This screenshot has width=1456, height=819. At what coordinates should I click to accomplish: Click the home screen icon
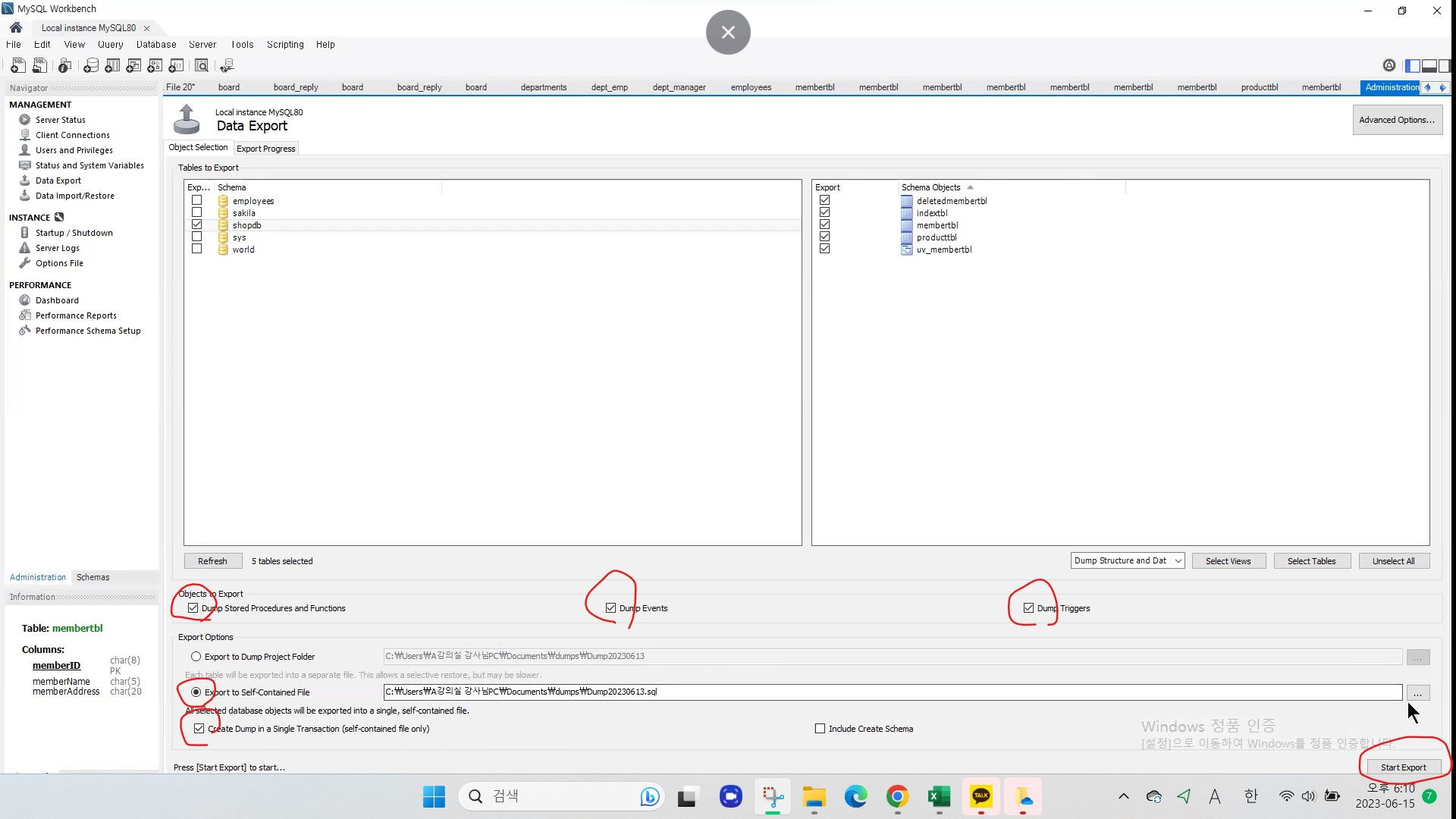16,27
